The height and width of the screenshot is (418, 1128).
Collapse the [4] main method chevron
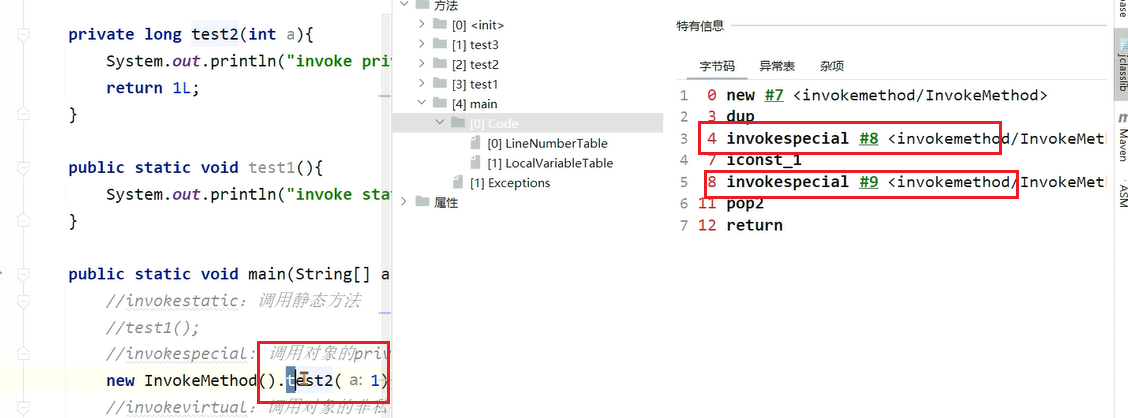[422, 104]
